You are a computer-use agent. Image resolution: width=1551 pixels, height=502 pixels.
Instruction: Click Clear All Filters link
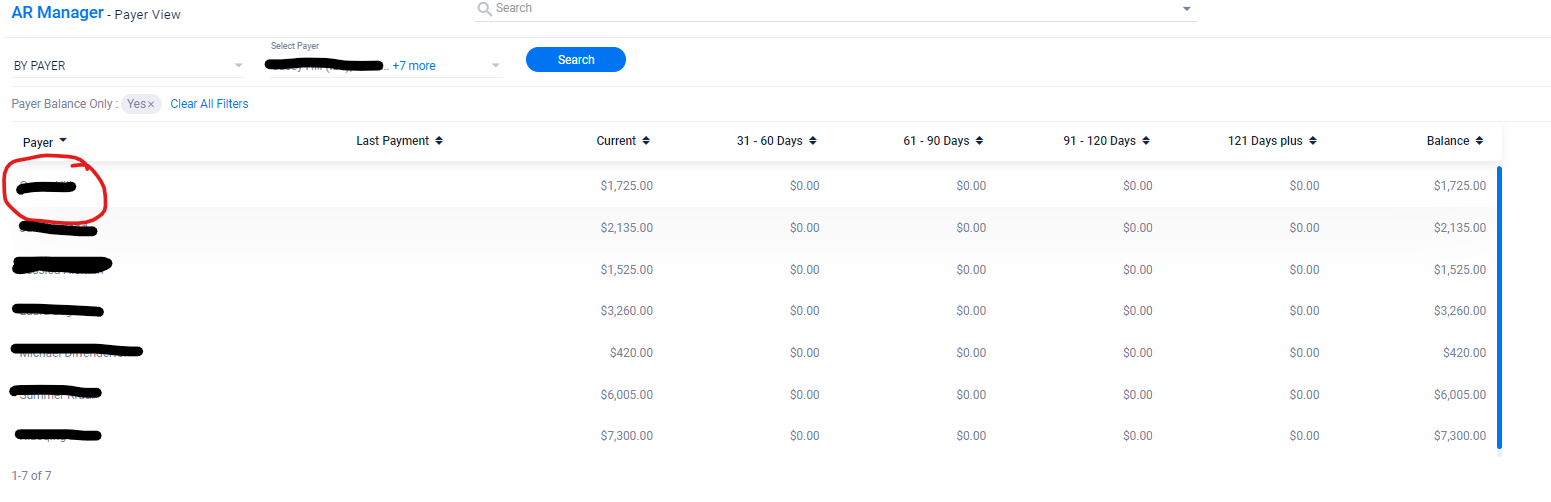point(209,104)
